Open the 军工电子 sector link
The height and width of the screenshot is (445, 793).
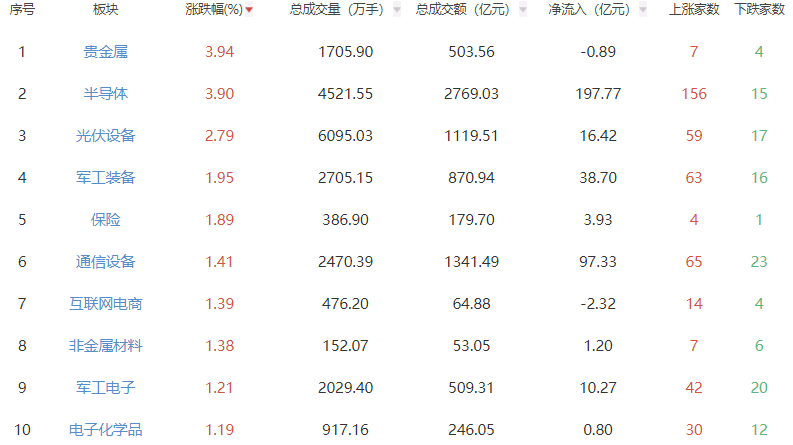pos(105,388)
